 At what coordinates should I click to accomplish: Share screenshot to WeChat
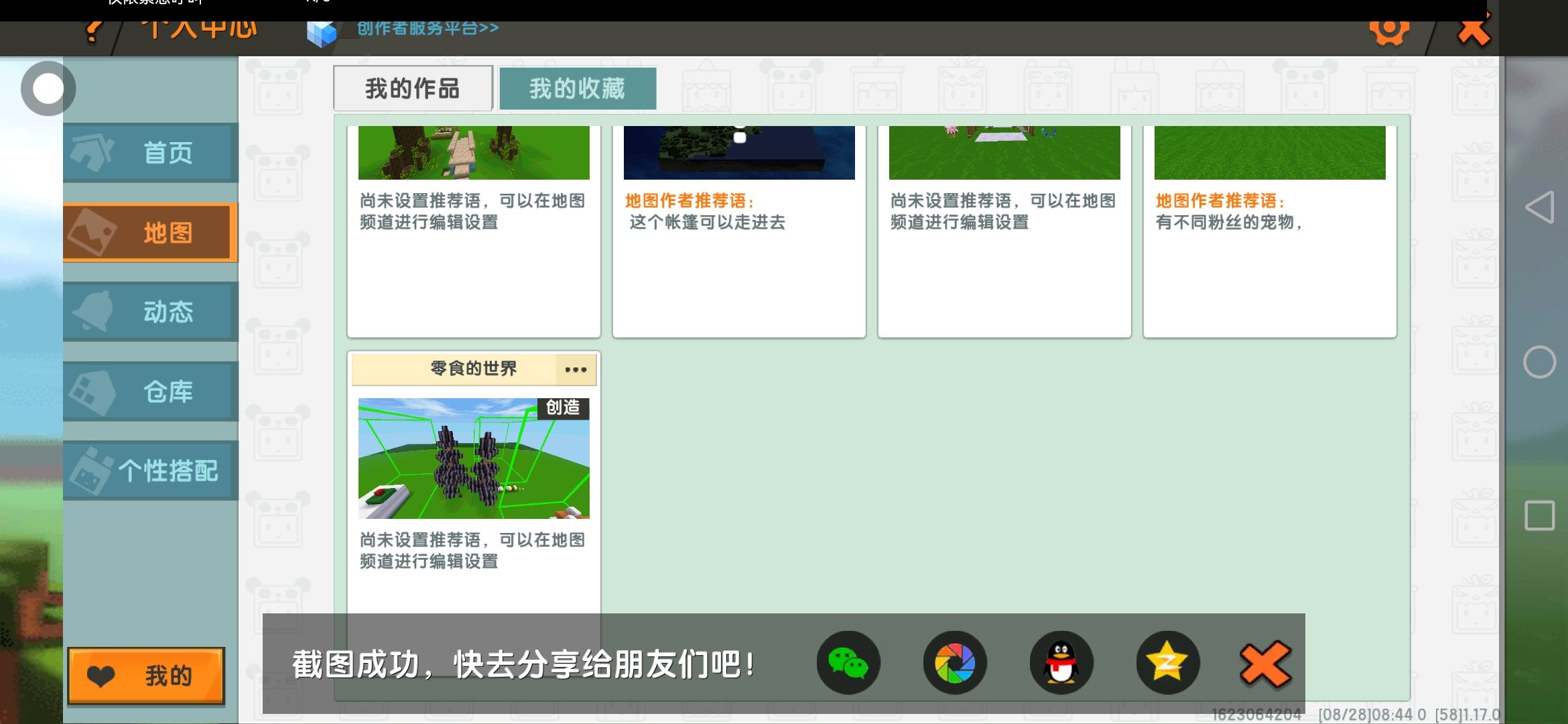click(x=848, y=663)
